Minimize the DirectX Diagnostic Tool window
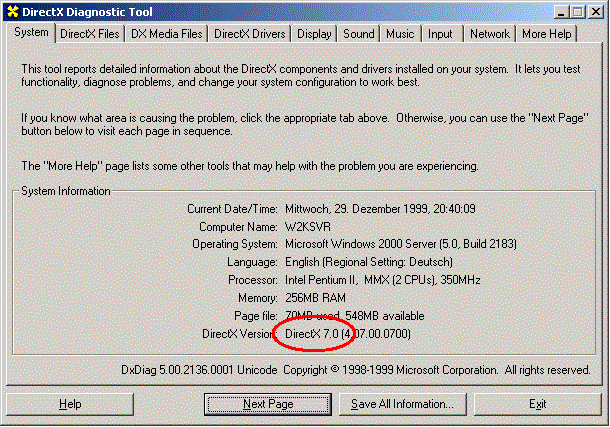The image size is (610, 427). coord(561,12)
